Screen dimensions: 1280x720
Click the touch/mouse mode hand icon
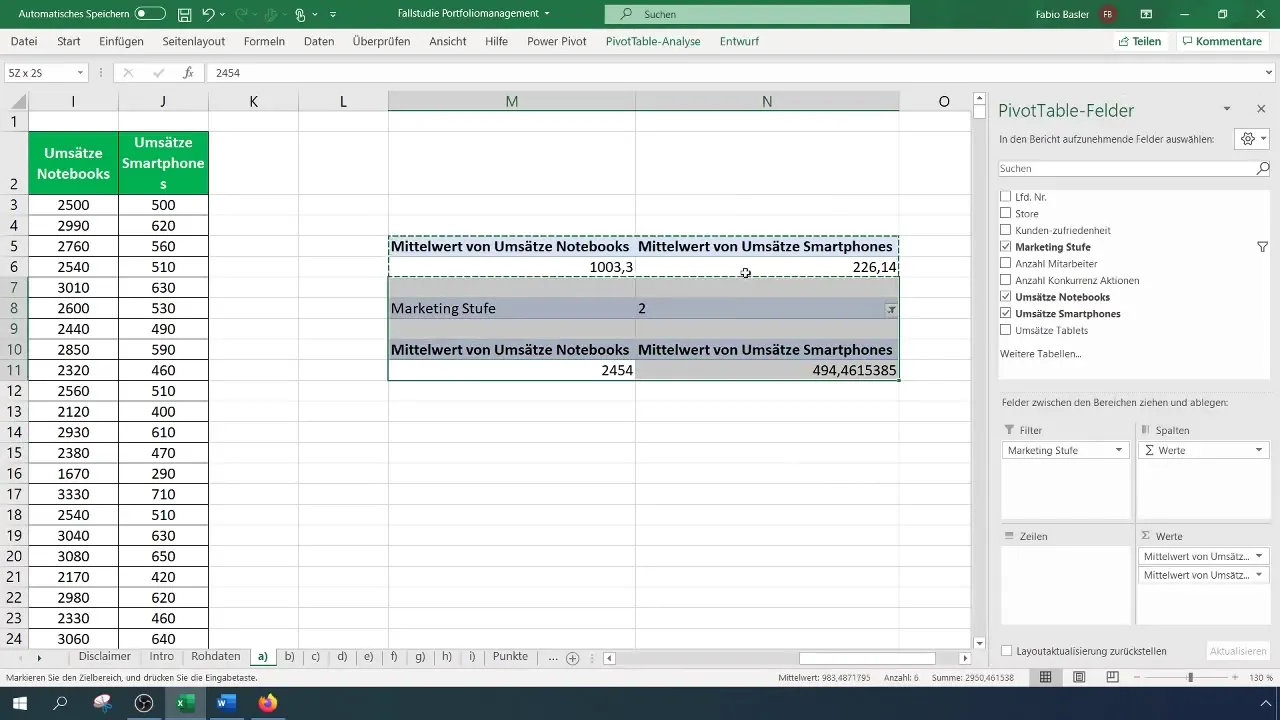pos(301,15)
